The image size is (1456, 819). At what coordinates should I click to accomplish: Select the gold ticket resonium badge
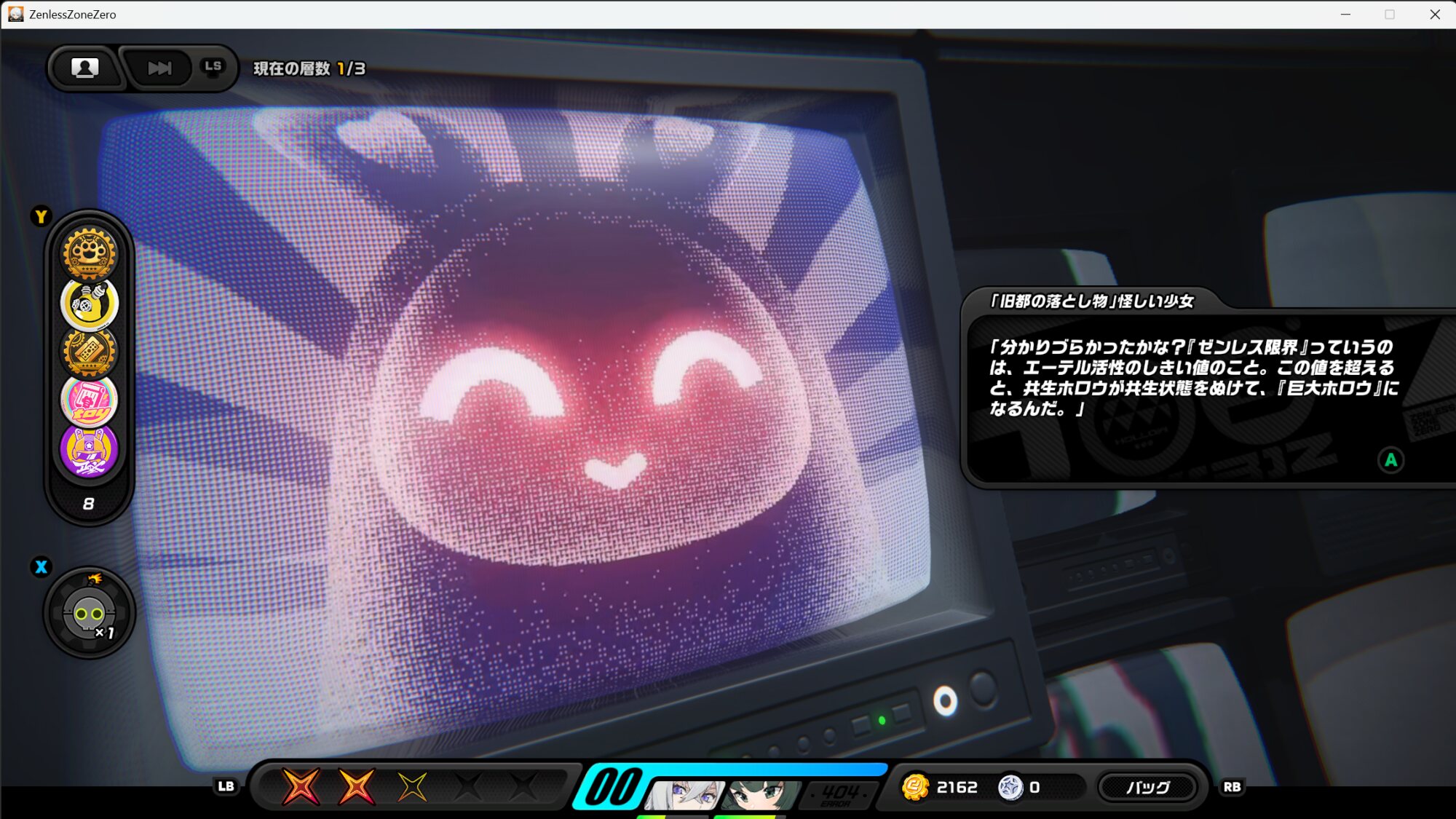tap(89, 352)
